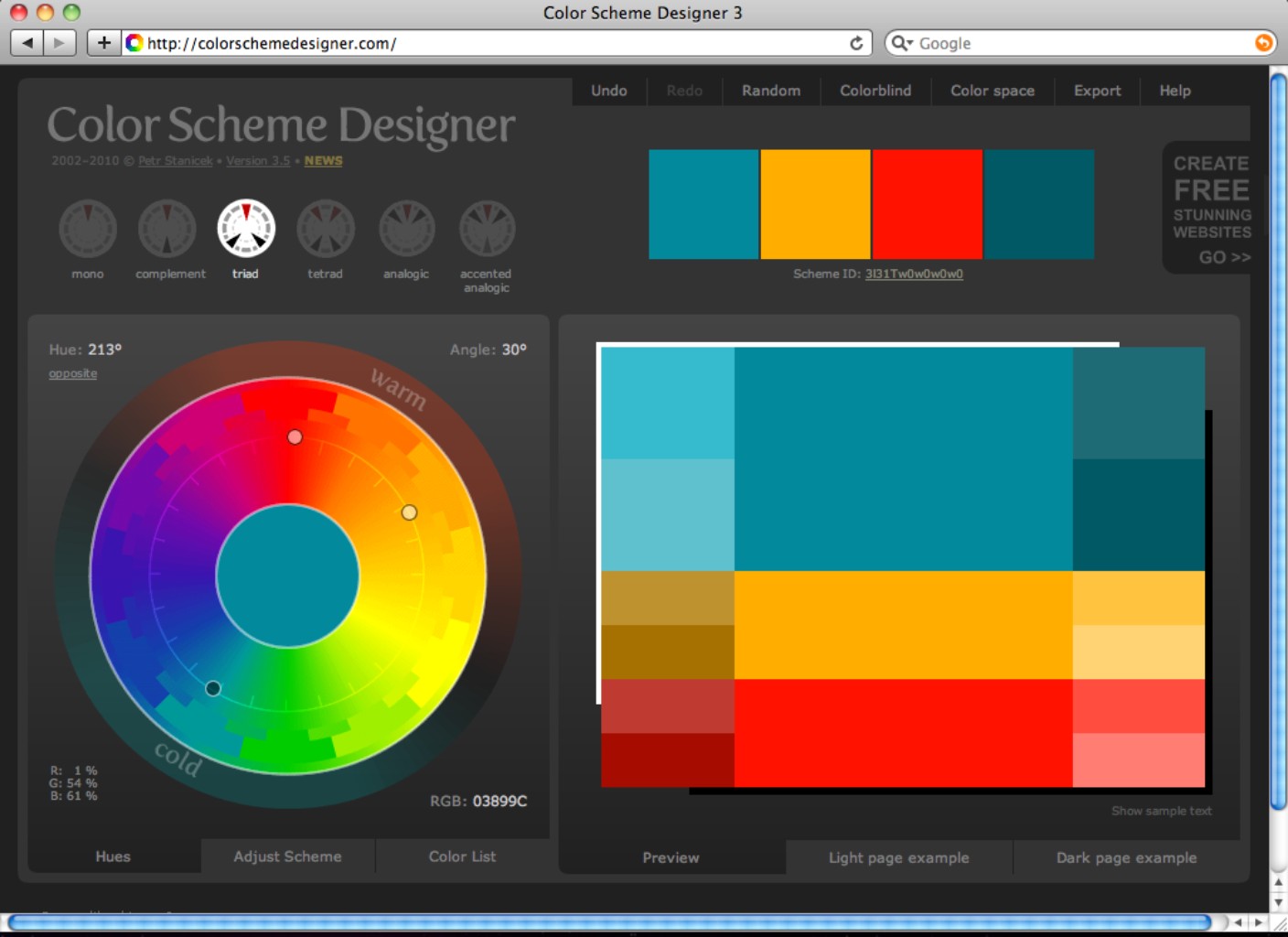Click the browser back arrow button
This screenshot has height=937, width=1288.
coord(27,43)
